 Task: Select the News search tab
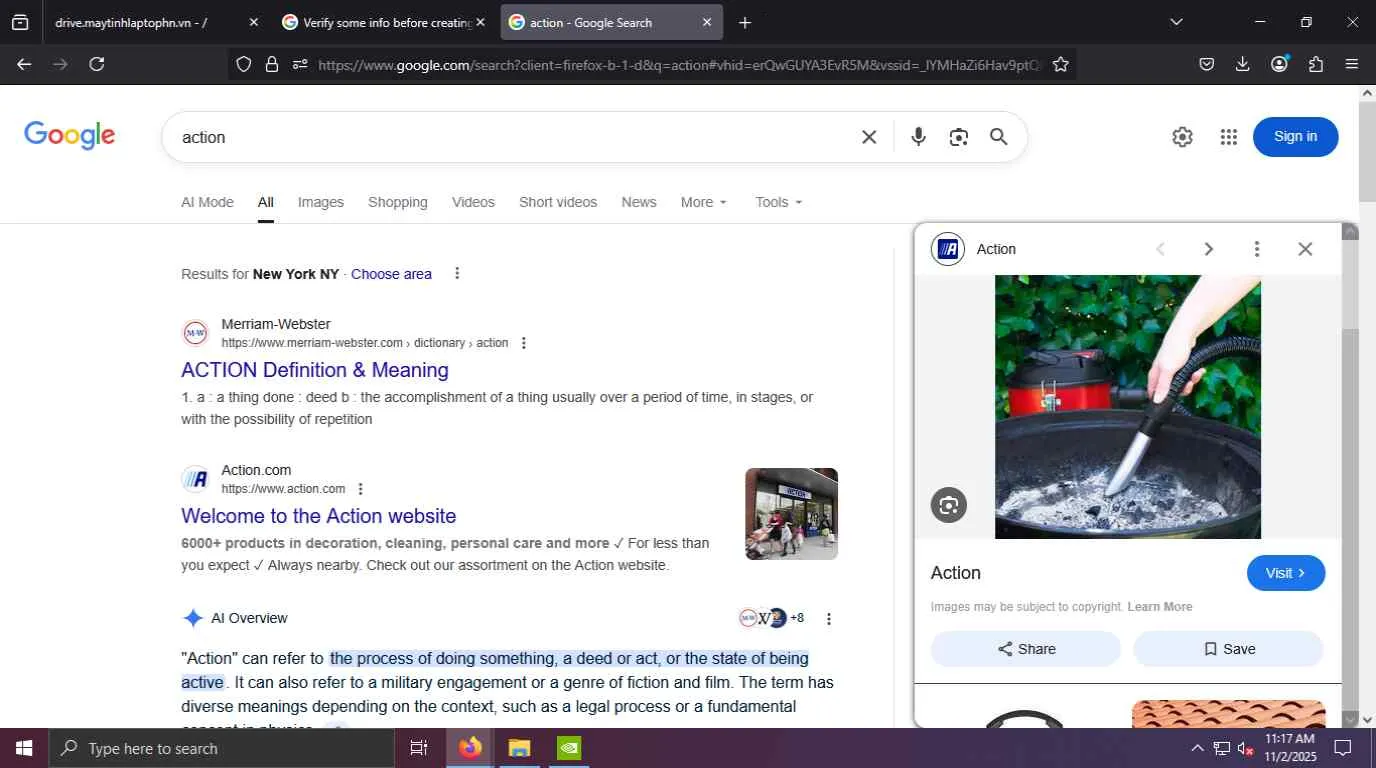[639, 202]
